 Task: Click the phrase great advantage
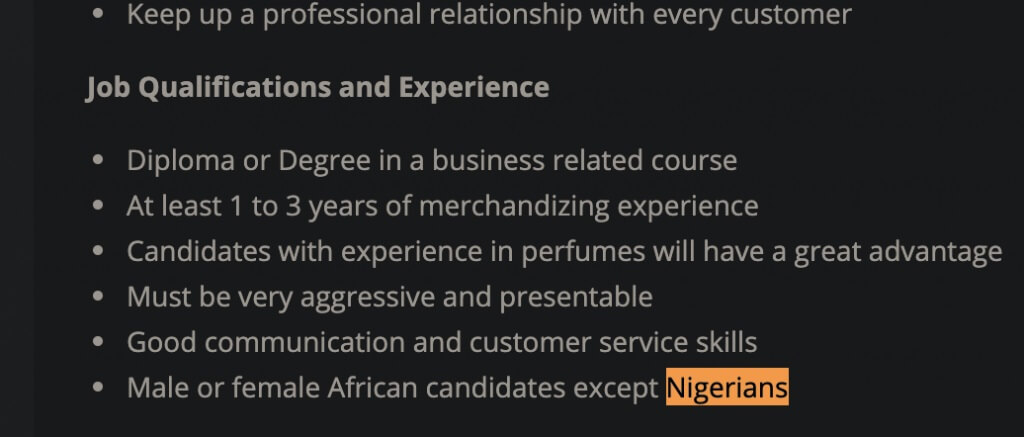coord(898,251)
